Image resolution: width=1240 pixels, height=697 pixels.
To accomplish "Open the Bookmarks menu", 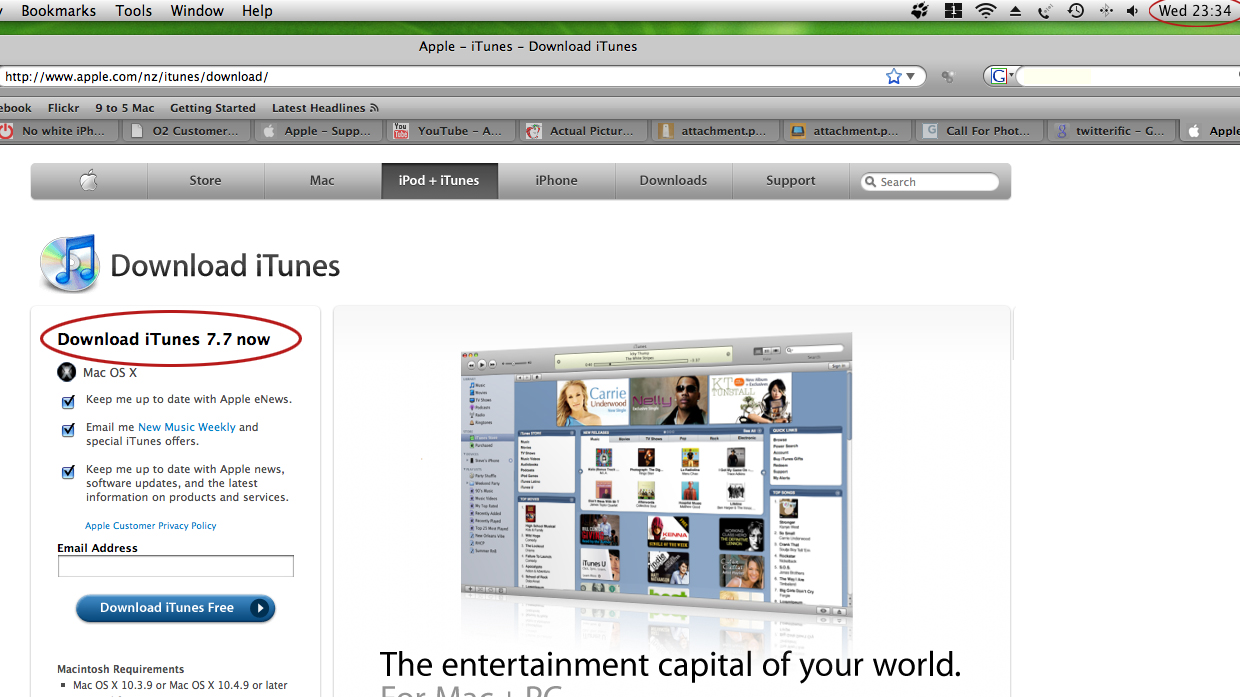I will point(58,11).
